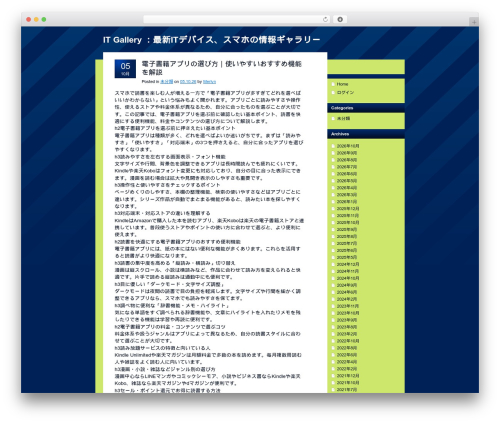Click into the browser address bar

tap(237, 19)
